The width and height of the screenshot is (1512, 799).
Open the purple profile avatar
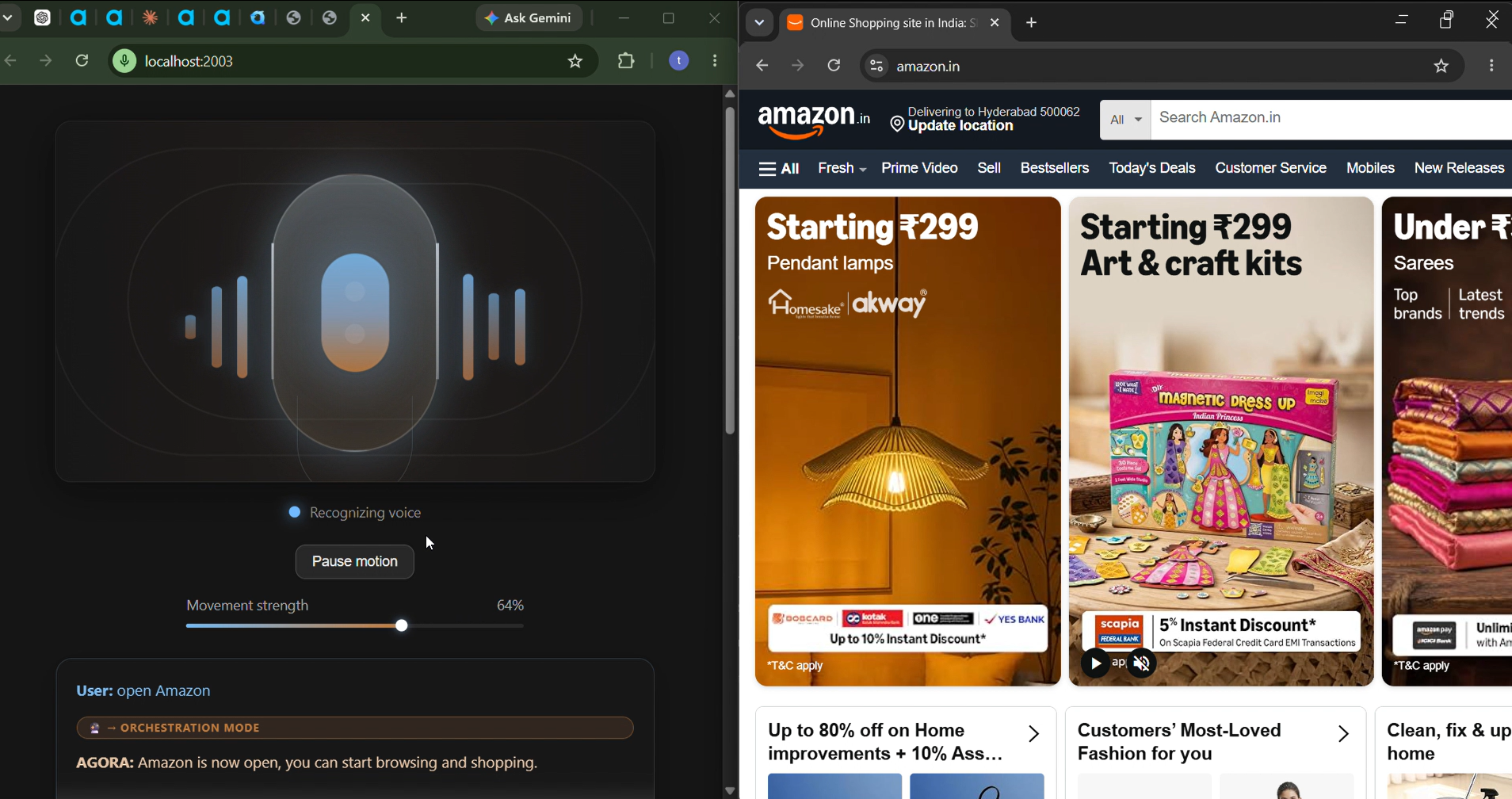[x=679, y=61]
